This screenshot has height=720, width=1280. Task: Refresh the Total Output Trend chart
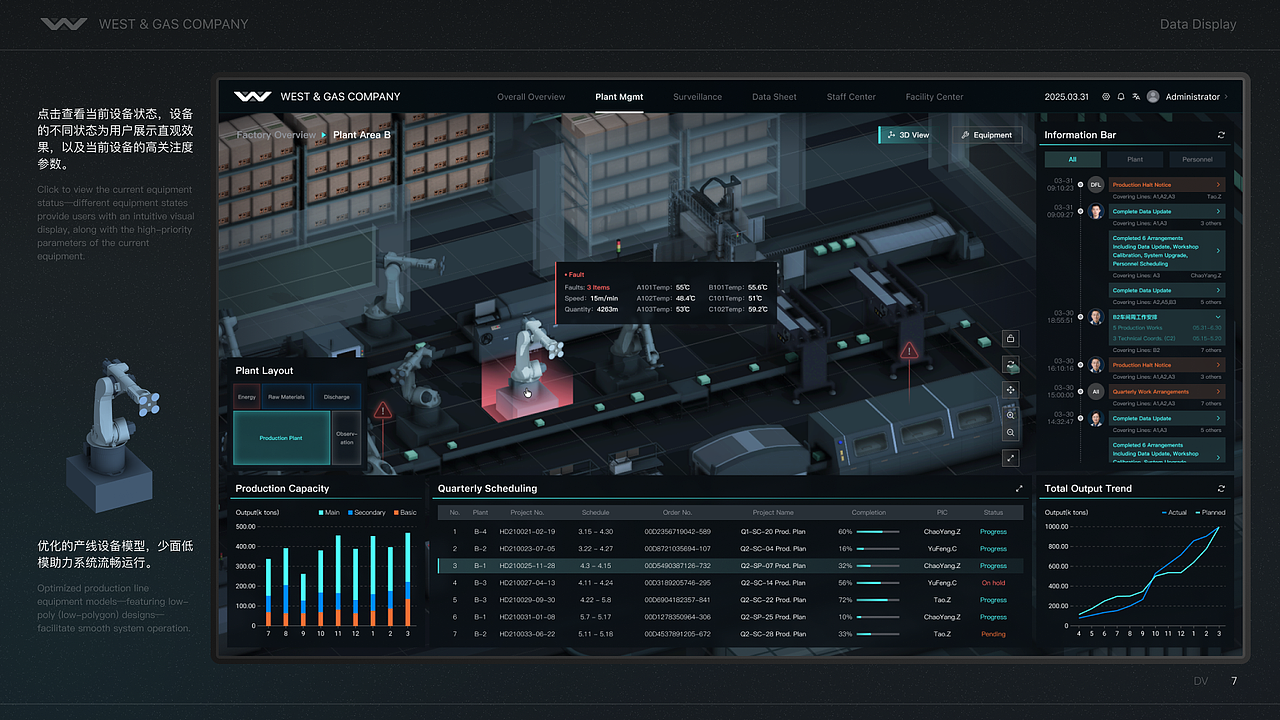coord(1221,489)
